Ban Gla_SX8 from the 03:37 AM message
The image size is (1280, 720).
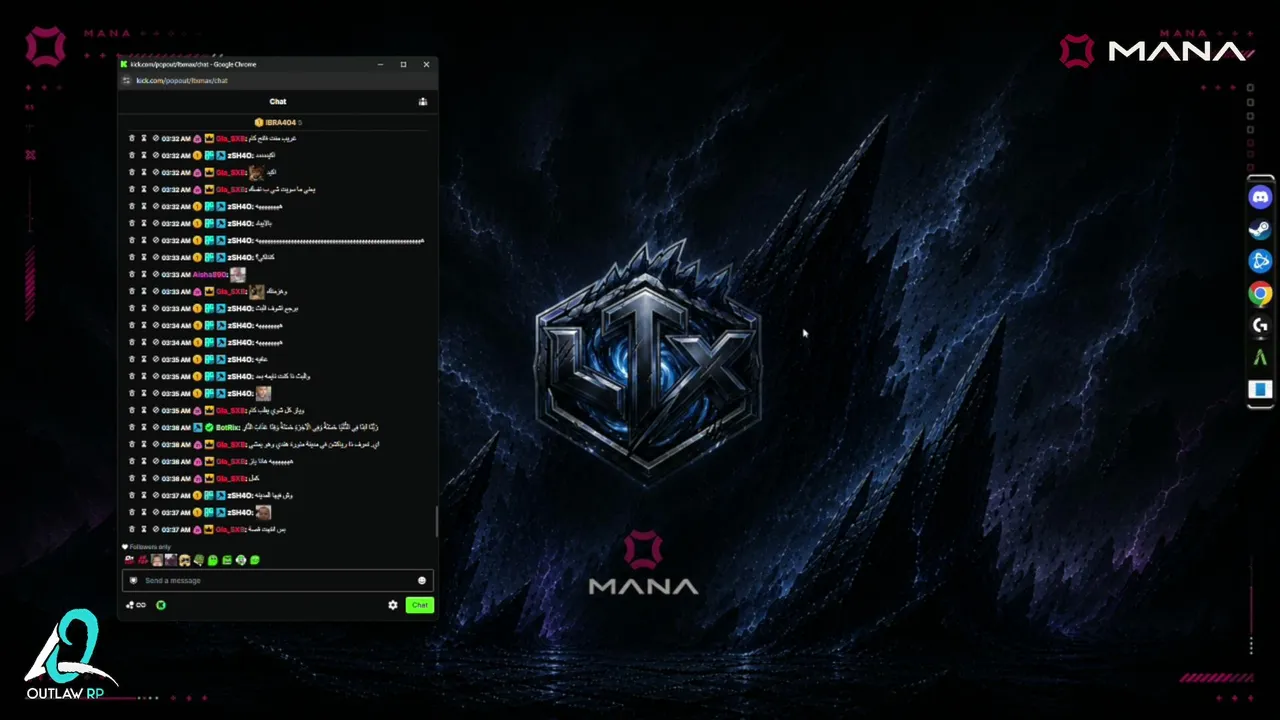(x=156, y=529)
